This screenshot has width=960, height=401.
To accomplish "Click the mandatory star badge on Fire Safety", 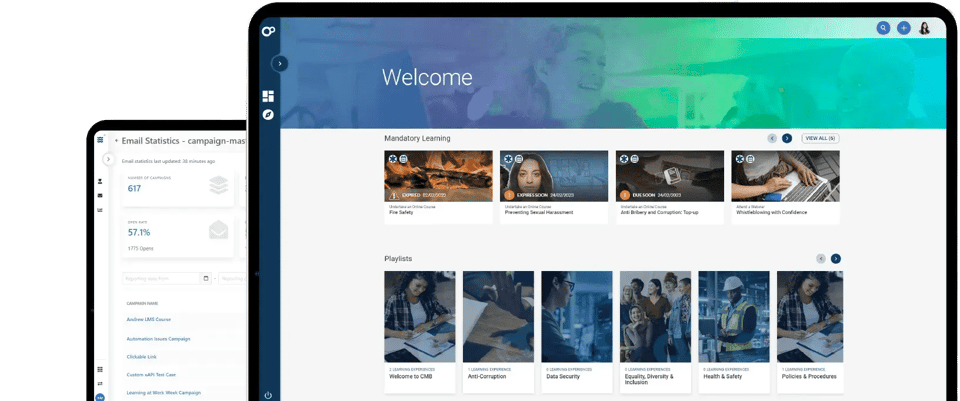I will [392, 159].
